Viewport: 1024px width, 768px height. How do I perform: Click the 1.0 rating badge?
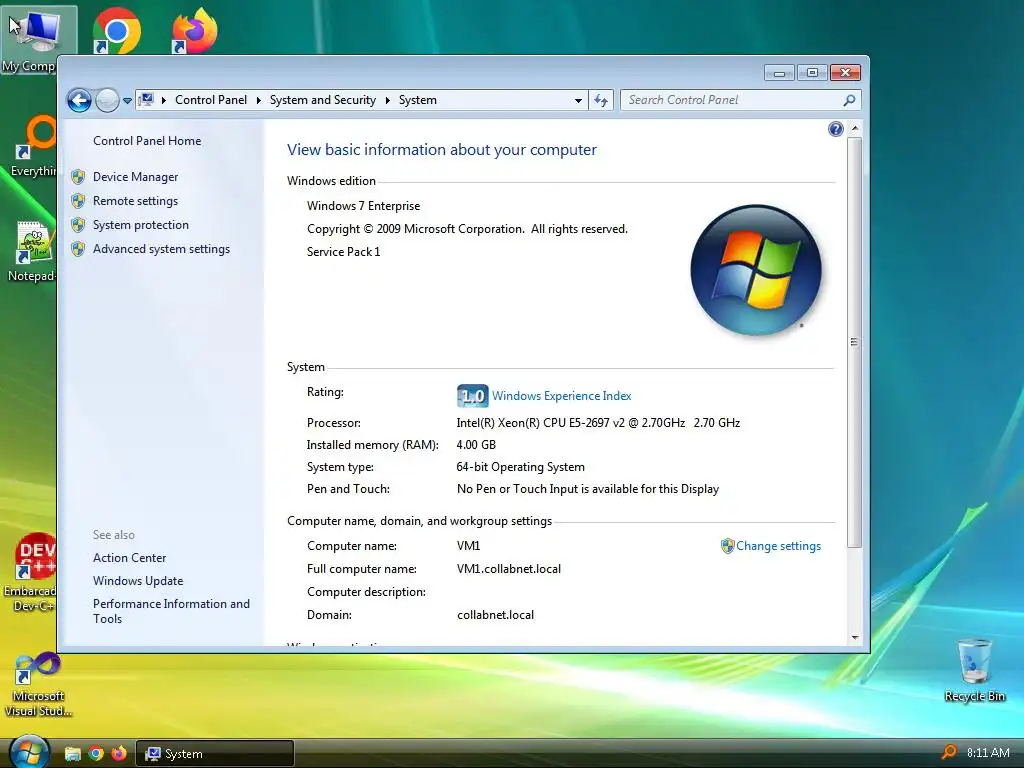472,396
